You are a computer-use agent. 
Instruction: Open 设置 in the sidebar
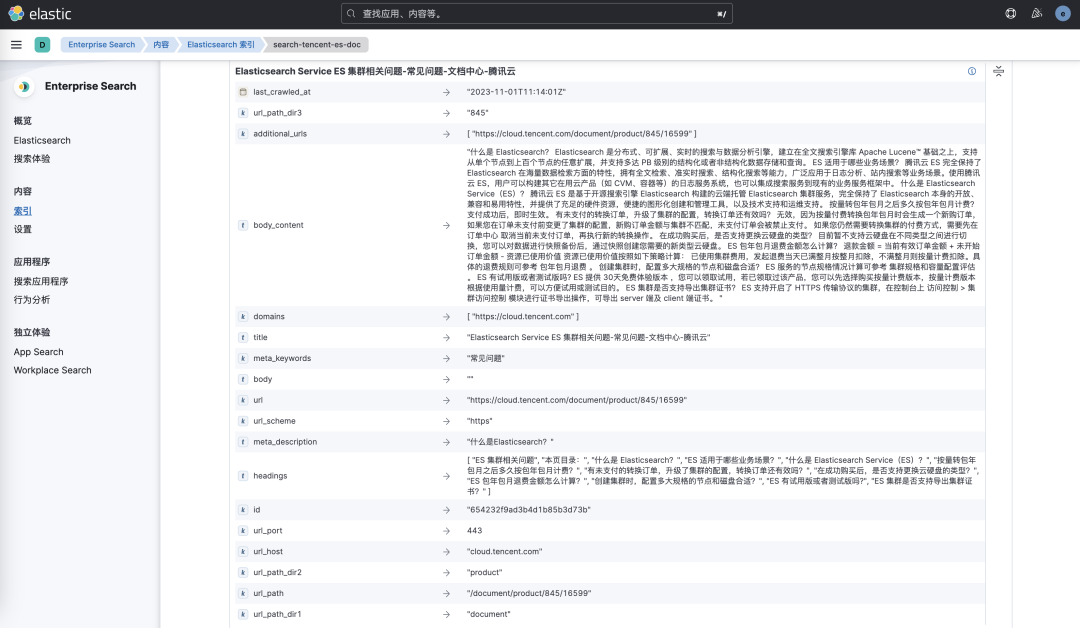point(23,229)
